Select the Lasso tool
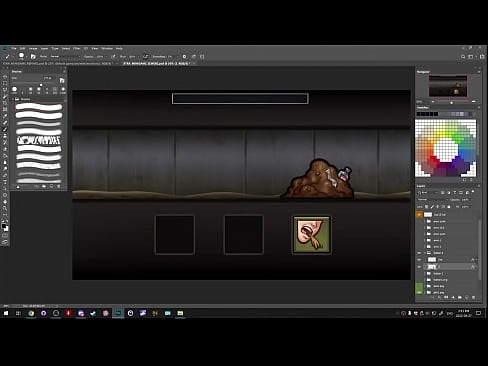Screen dimensions: 488x366 pos(5,90)
